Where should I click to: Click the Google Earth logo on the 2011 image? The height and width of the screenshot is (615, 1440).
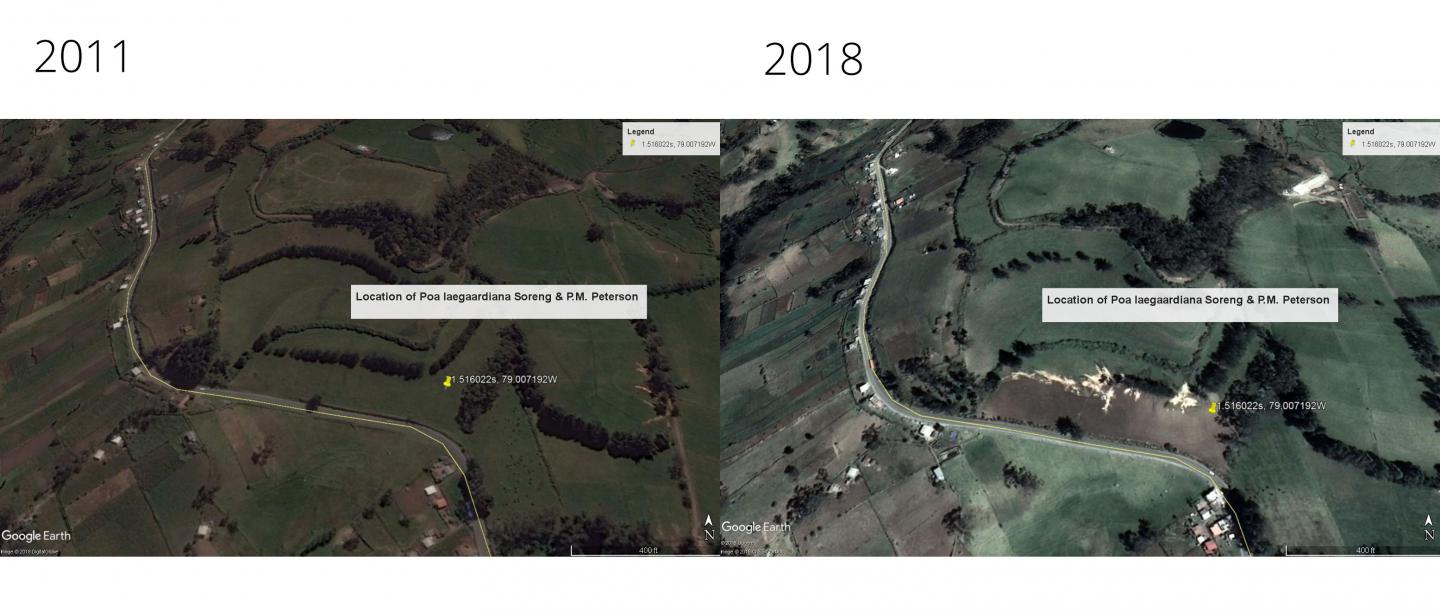pyautogui.click(x=37, y=536)
